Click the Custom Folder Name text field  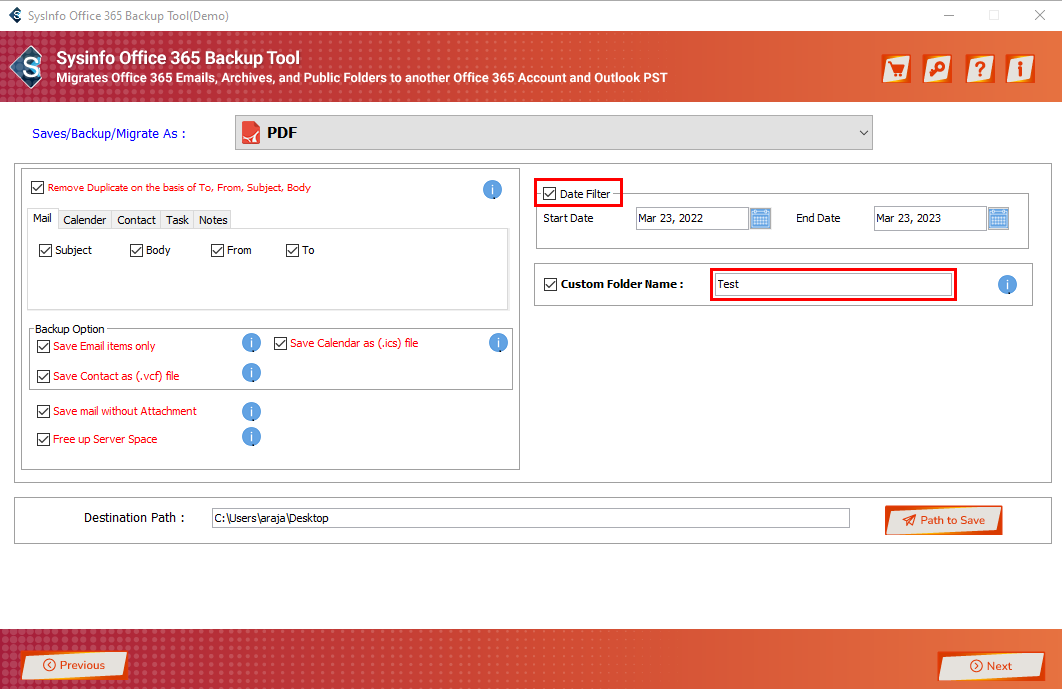point(832,284)
